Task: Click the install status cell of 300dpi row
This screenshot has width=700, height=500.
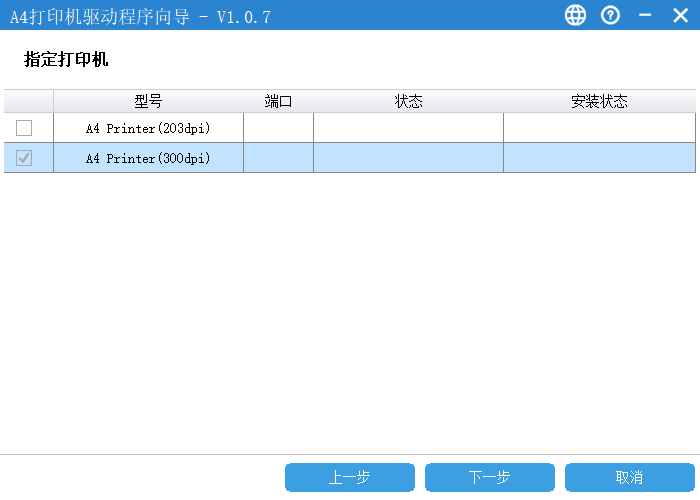Action: click(x=600, y=158)
